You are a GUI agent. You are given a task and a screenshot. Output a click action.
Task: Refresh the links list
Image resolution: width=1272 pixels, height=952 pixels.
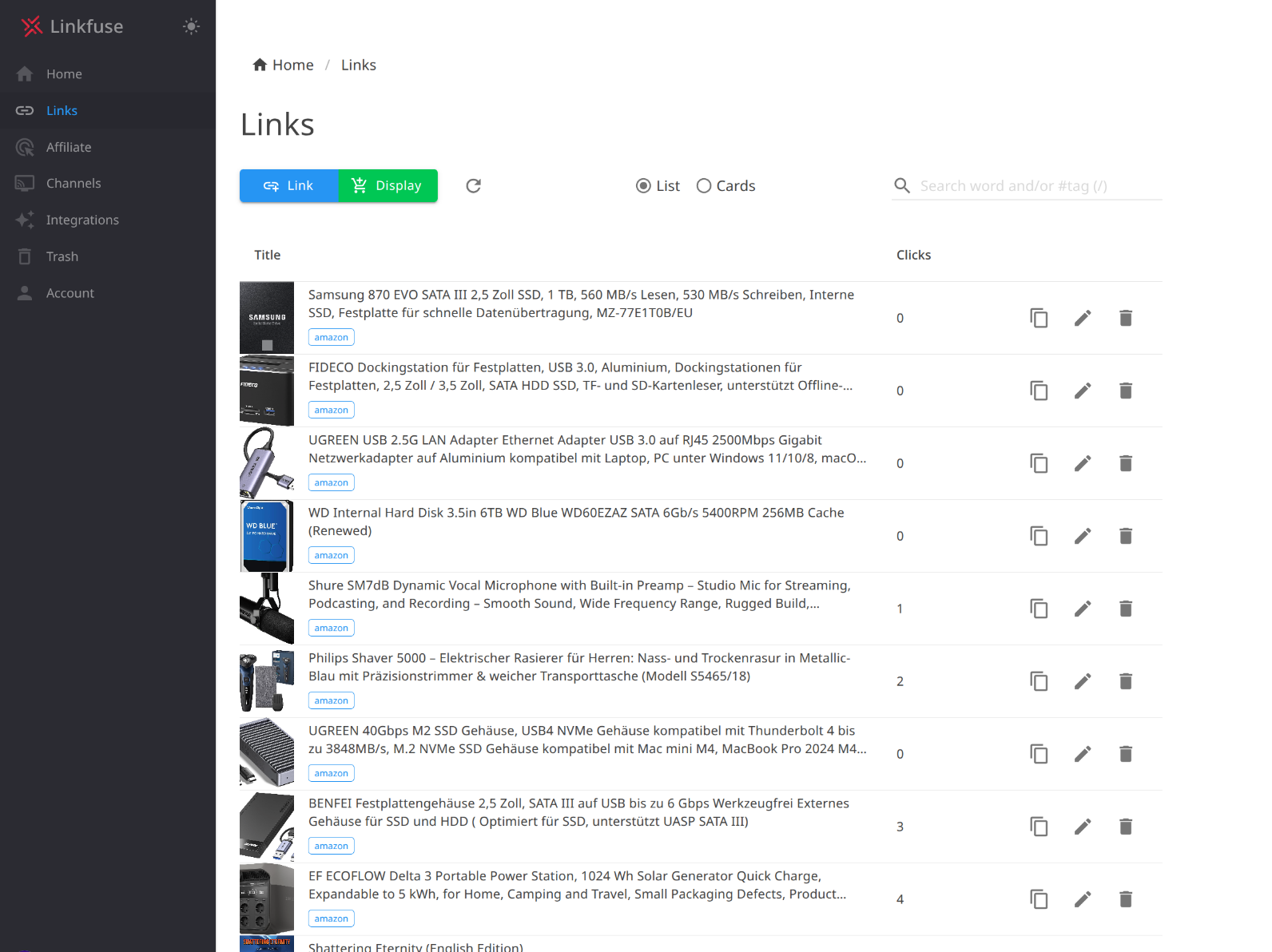[x=473, y=185]
